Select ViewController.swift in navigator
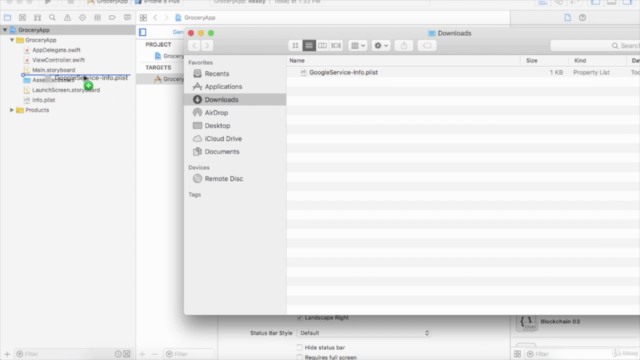This screenshot has height=360, width=640. coord(58,60)
